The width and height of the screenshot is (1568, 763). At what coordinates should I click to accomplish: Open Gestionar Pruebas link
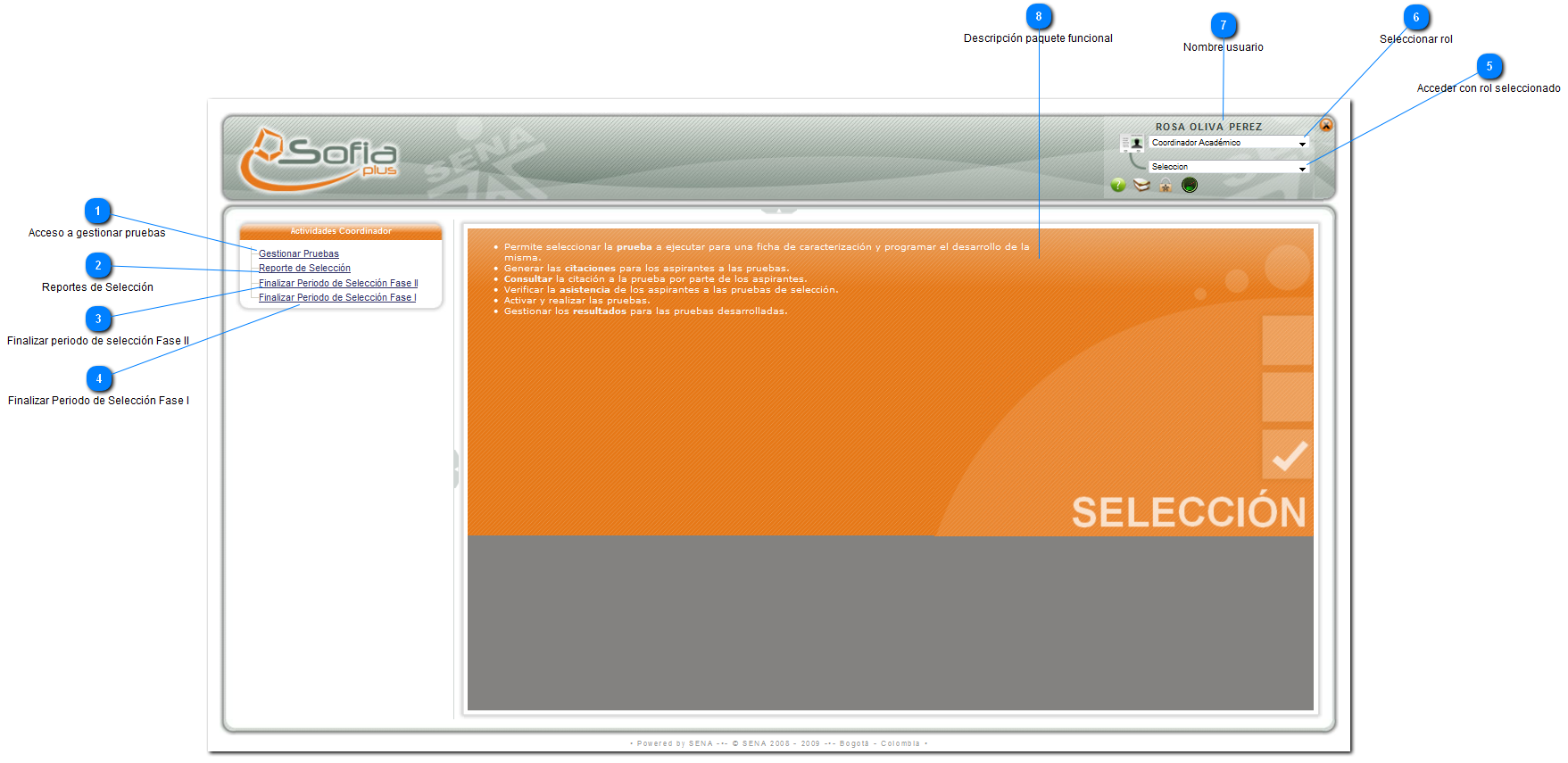click(x=299, y=253)
